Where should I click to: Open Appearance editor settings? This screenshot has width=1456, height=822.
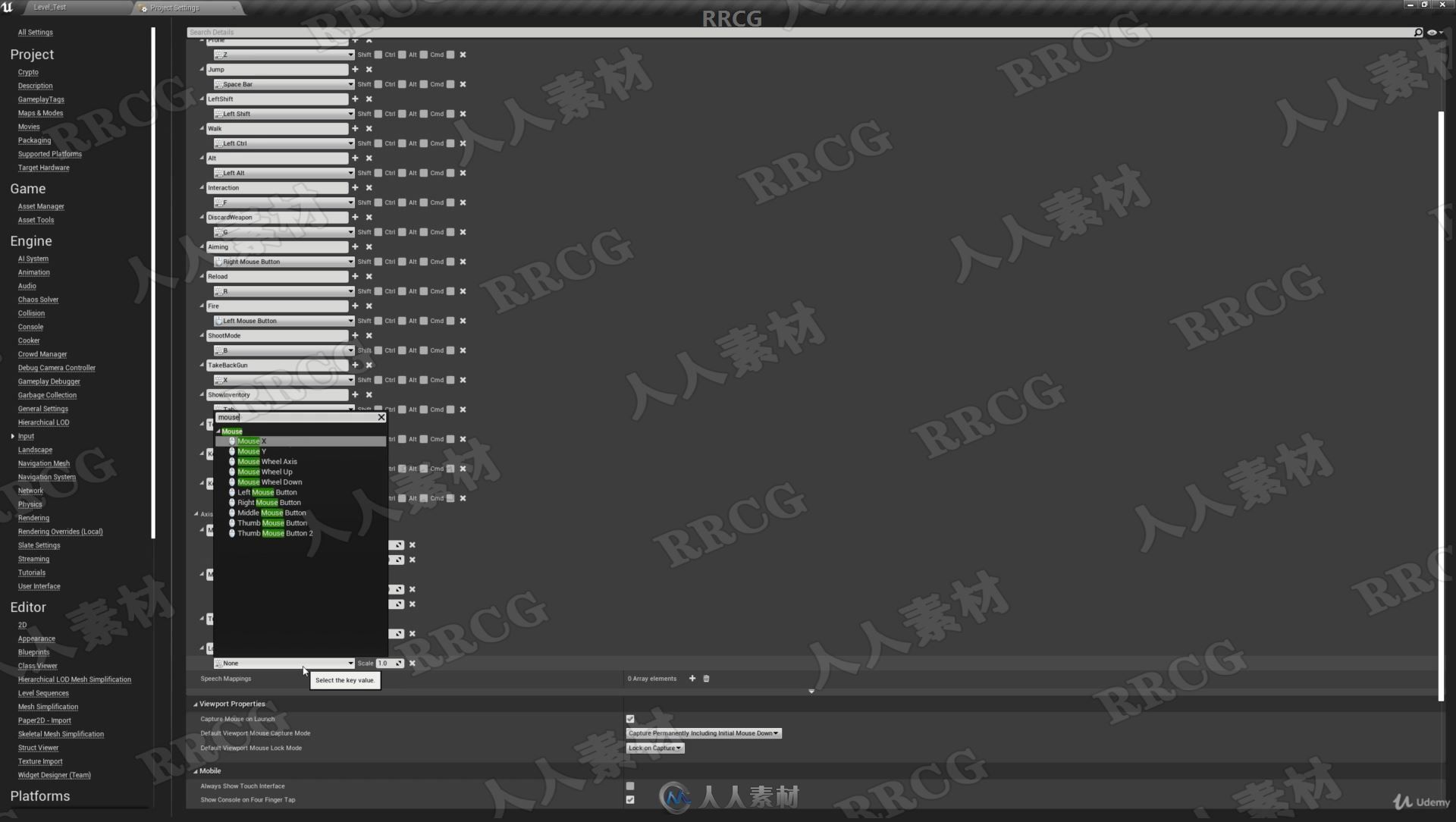36,638
